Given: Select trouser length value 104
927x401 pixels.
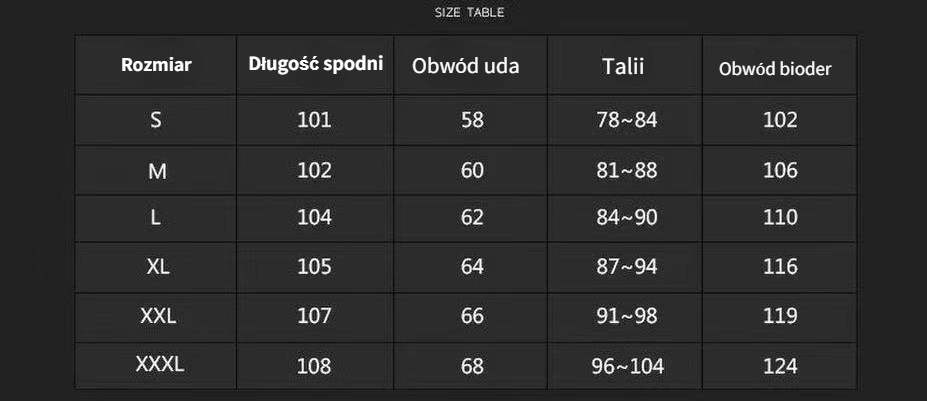Looking at the screenshot, I should (314, 218).
